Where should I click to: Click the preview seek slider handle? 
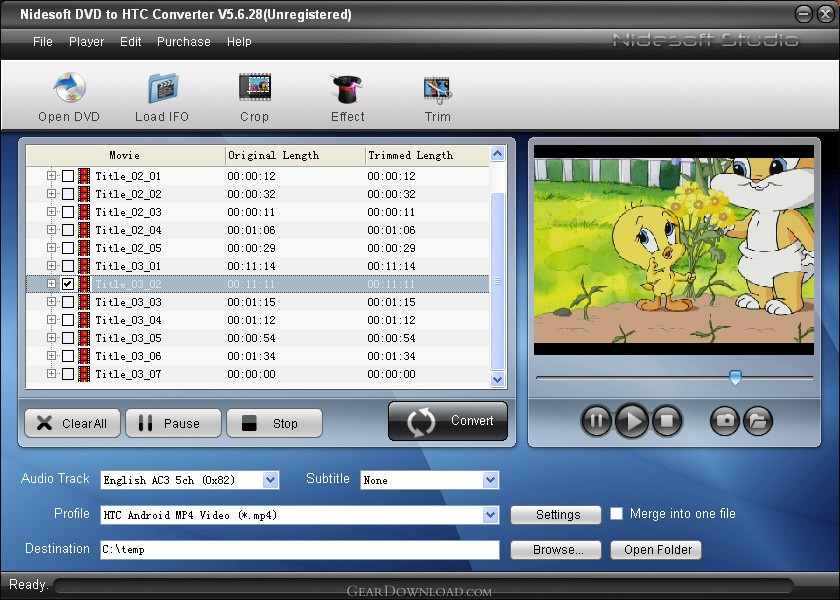click(x=736, y=377)
